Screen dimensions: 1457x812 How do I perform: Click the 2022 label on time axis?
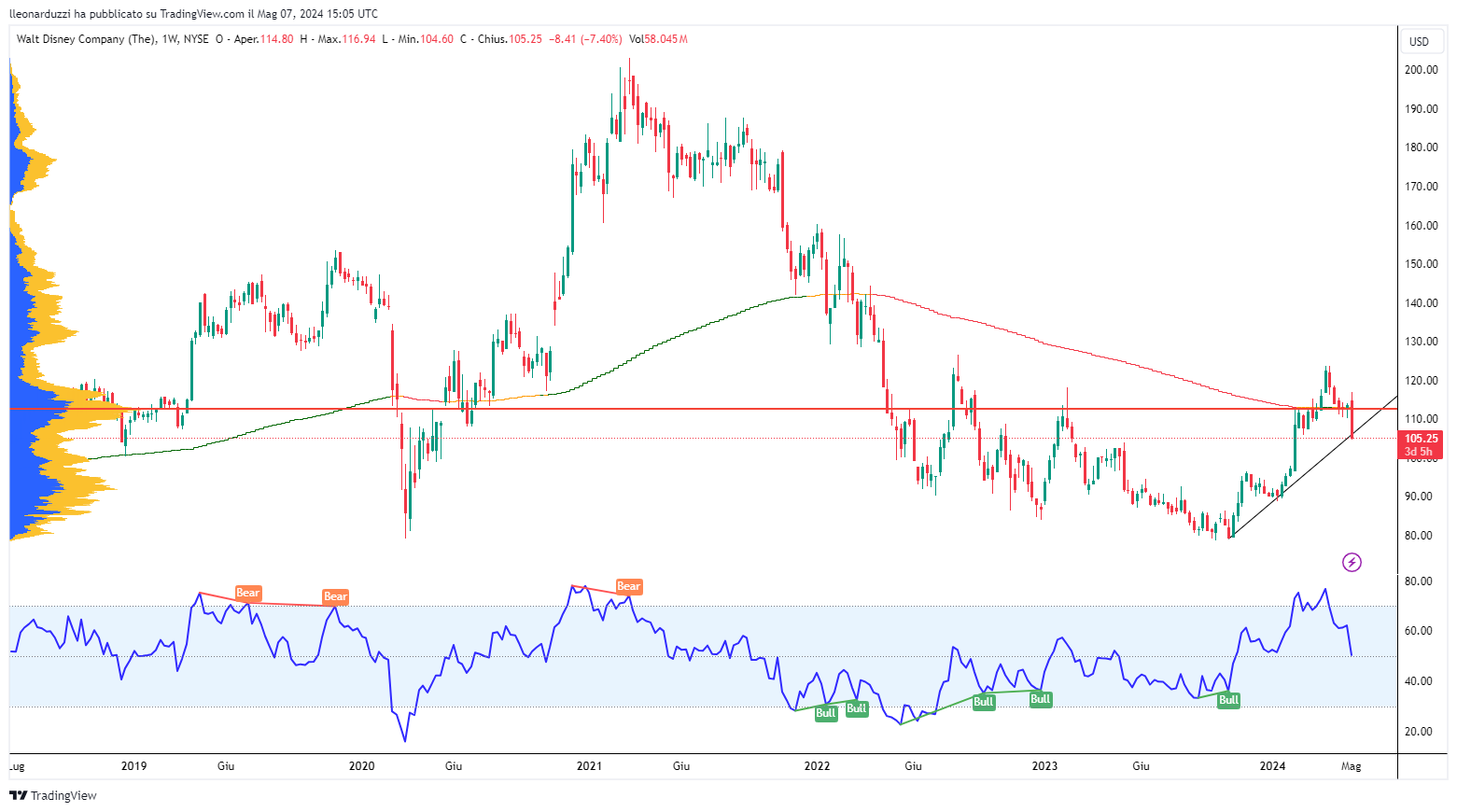817,766
